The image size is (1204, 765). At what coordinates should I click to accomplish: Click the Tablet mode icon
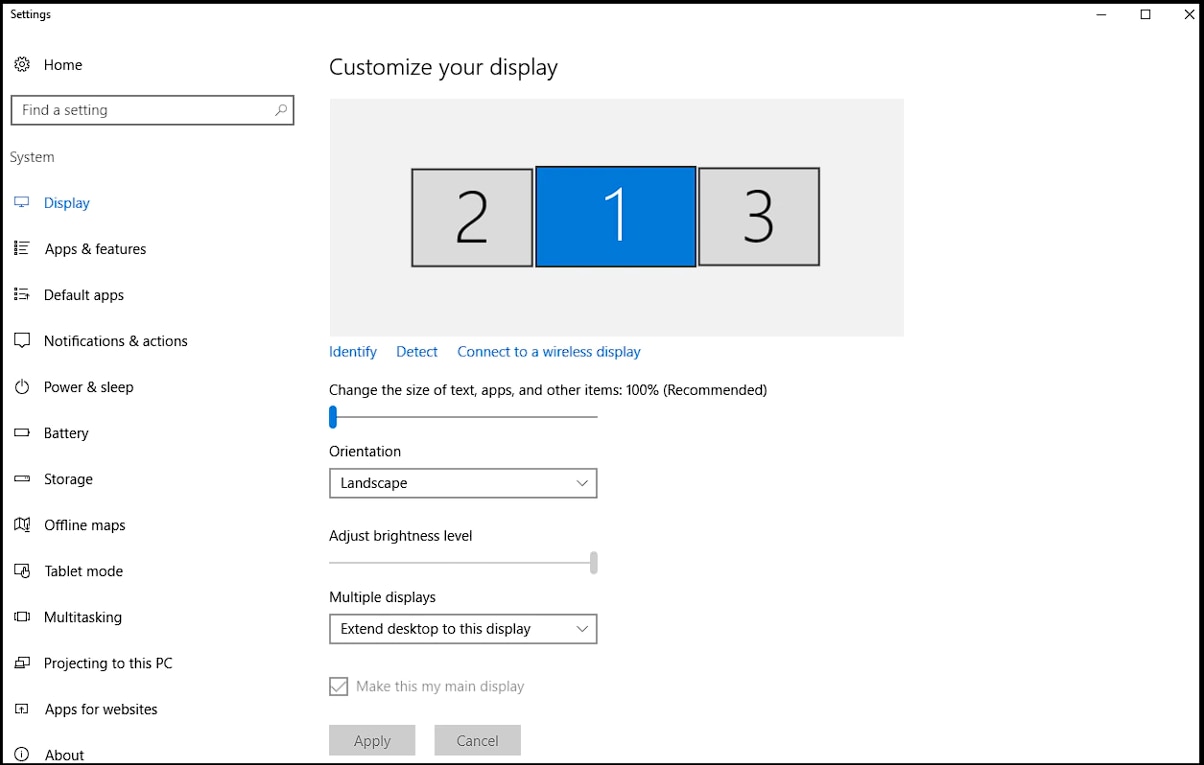[22, 570]
